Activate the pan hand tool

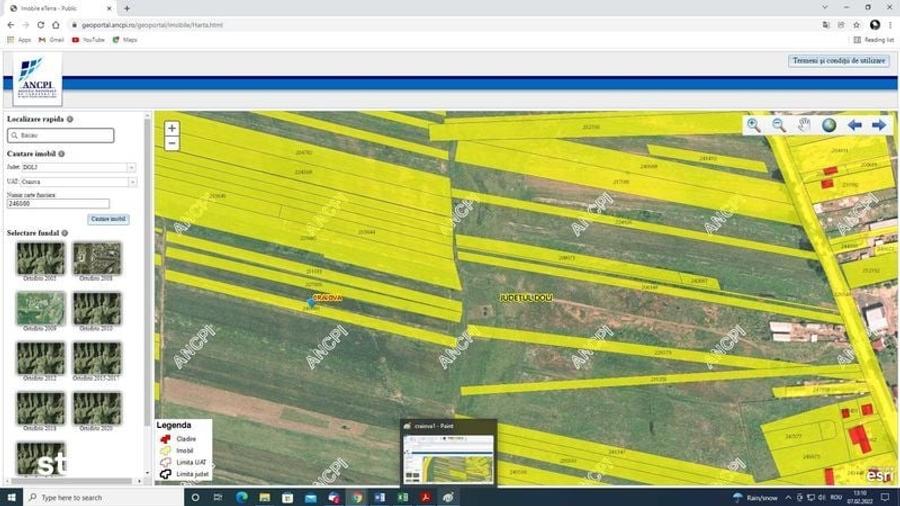[x=804, y=124]
